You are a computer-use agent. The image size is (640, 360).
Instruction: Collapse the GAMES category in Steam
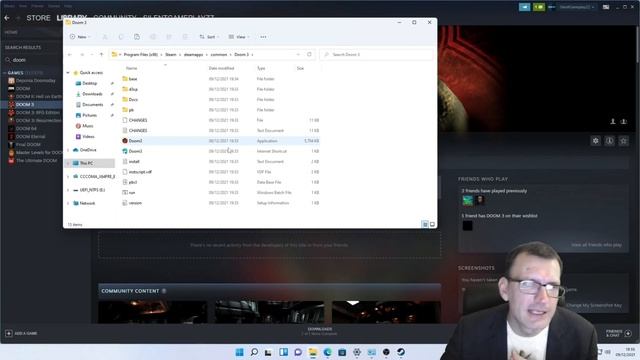4,73
